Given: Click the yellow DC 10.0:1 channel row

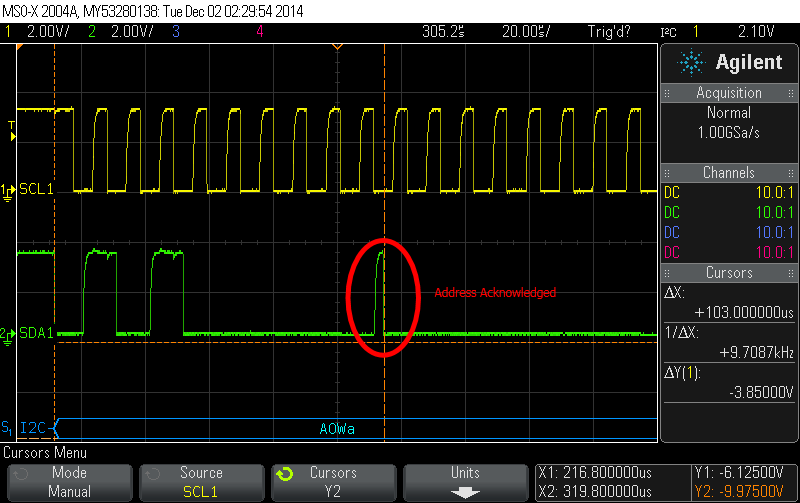Looking at the screenshot, I should pyautogui.click(x=729, y=193).
